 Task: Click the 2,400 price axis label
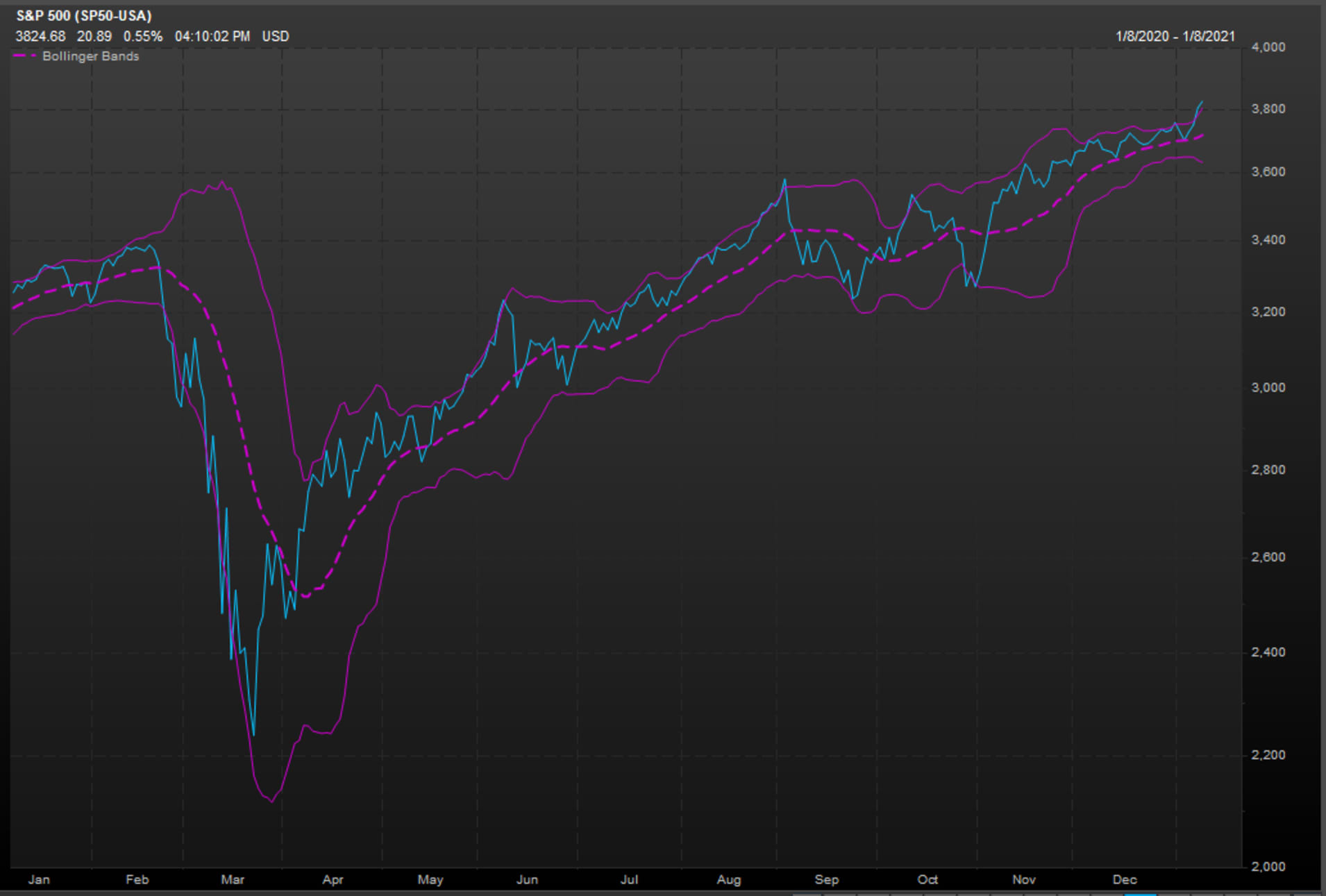click(1268, 652)
